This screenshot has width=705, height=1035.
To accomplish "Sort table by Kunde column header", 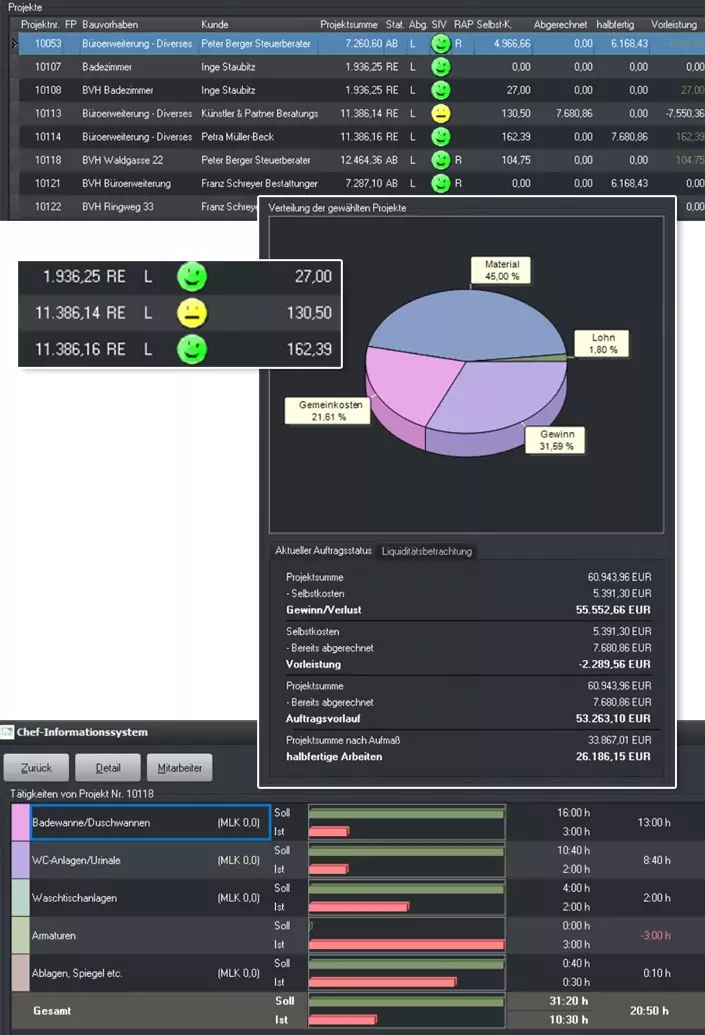I will pyautogui.click(x=215, y=24).
